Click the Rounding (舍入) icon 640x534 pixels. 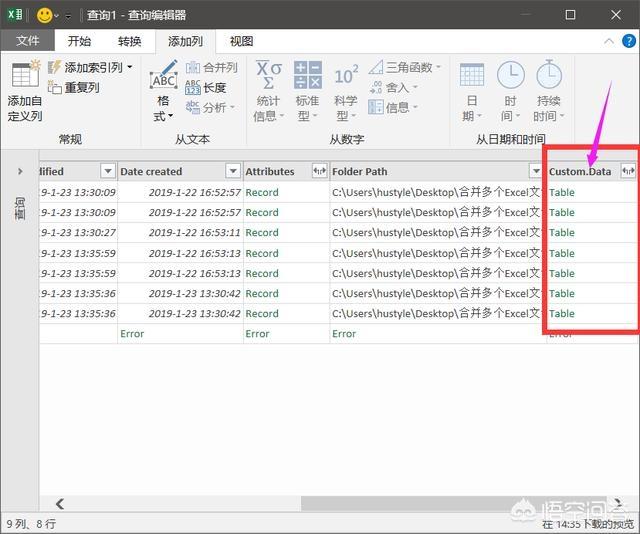click(376, 87)
